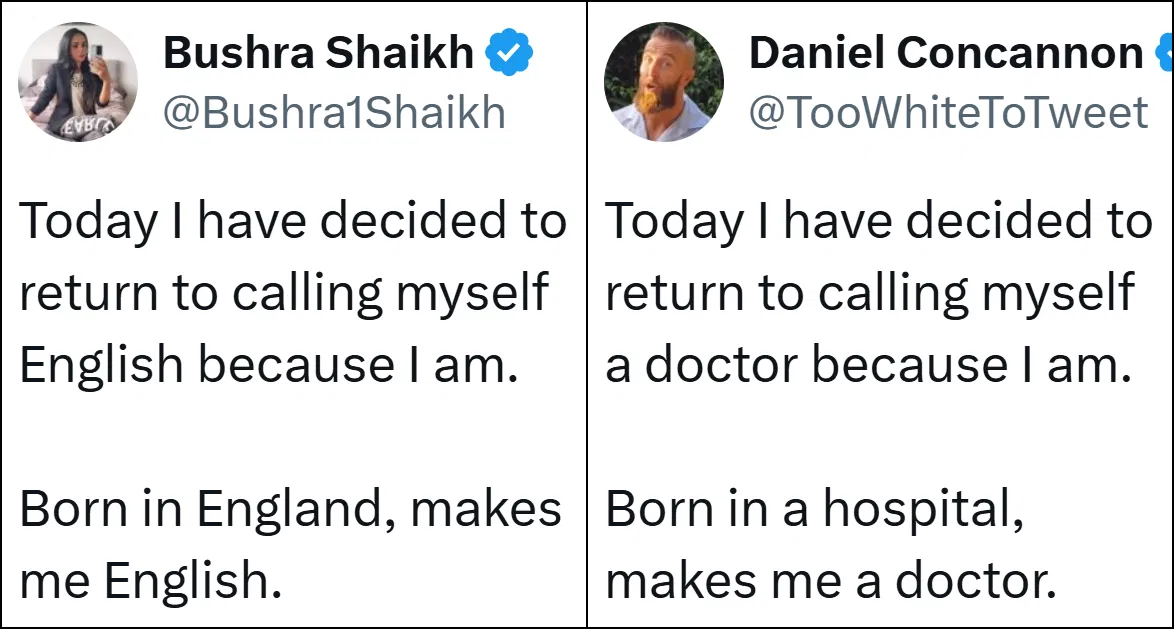Select the "me English." closing line
The image size is (1174, 629).
point(150,581)
